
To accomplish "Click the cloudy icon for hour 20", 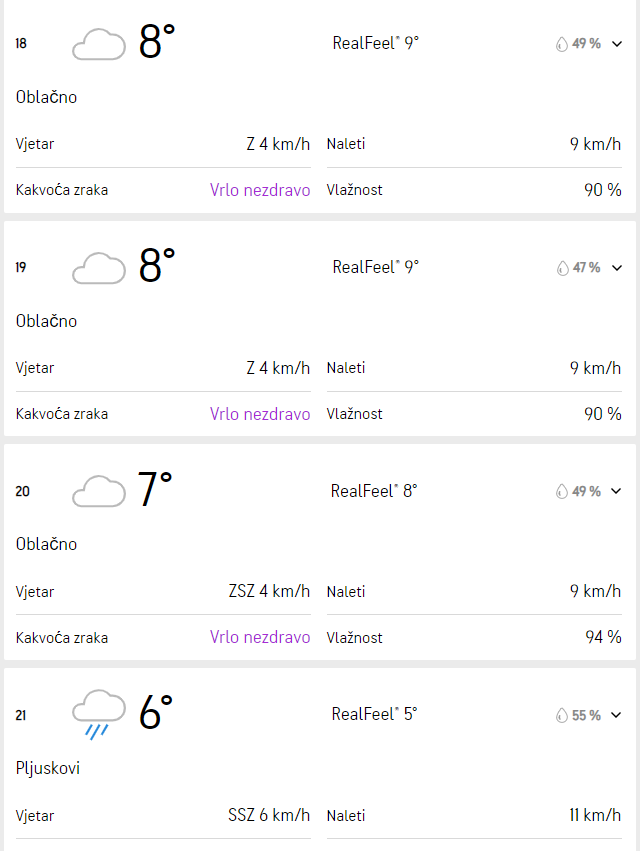I will (99, 491).
